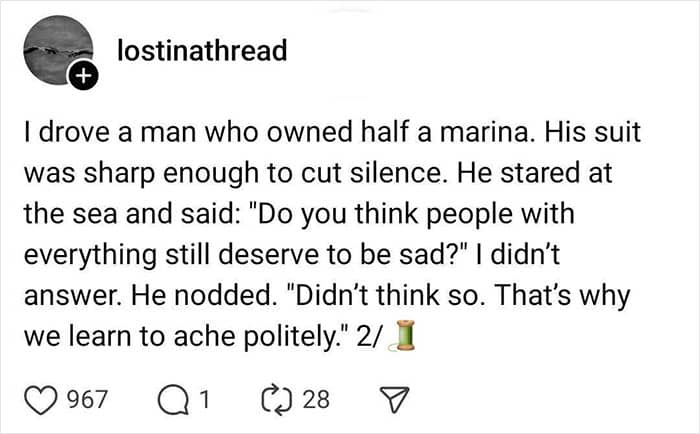Click the phrase "That's why" in the post
The image size is (700, 434).
tap(562, 296)
